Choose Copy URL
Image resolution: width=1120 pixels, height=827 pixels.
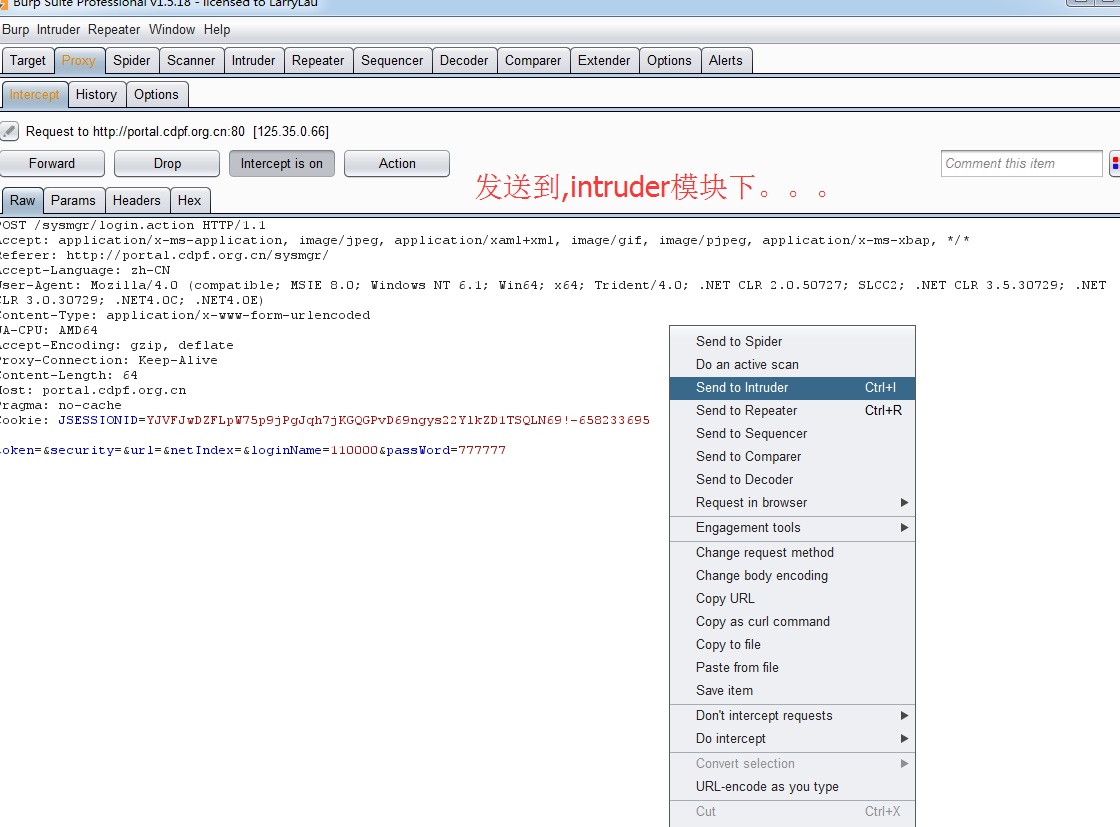point(792,598)
